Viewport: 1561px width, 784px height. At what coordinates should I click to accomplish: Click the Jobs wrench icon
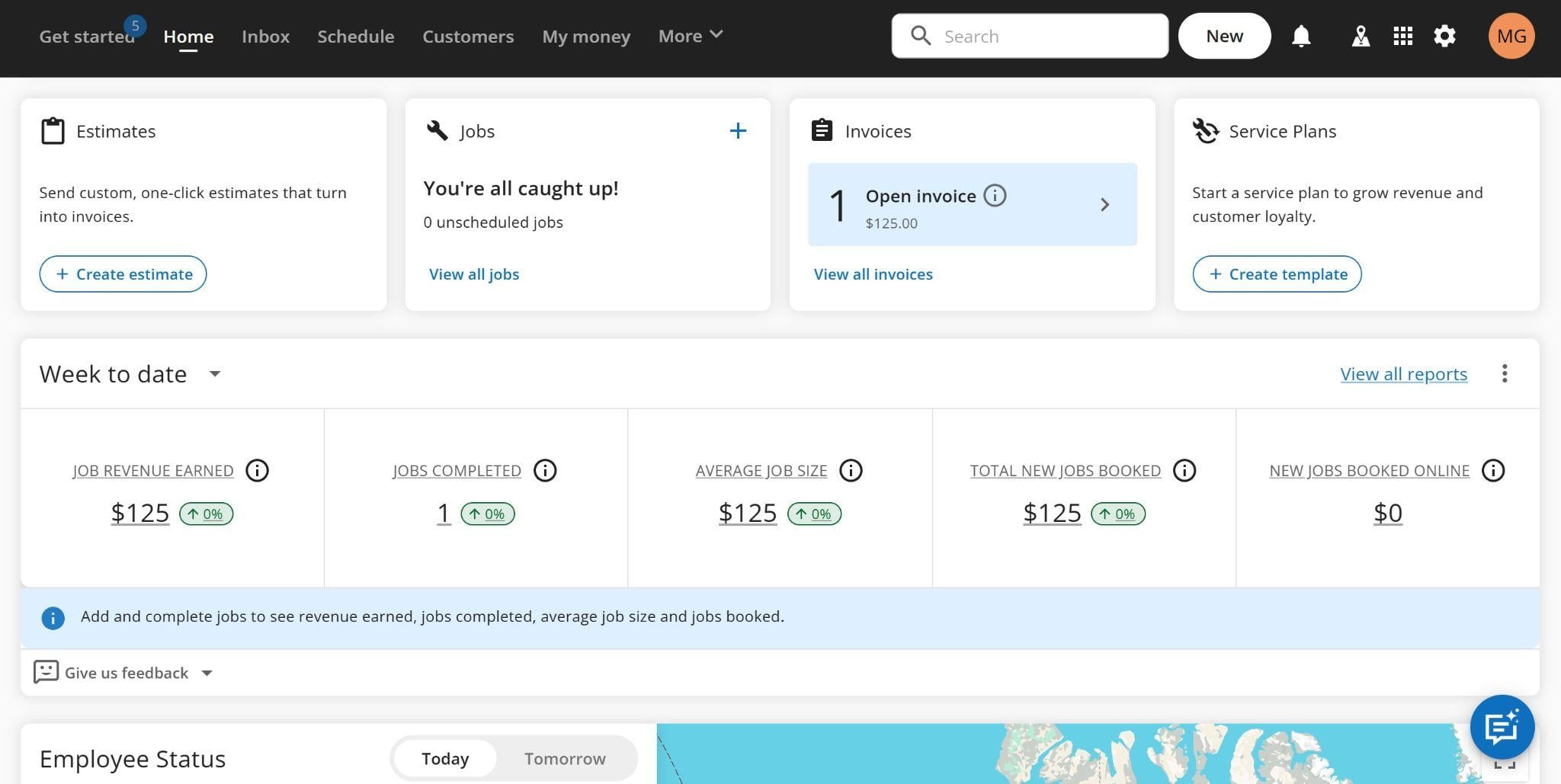pos(438,131)
